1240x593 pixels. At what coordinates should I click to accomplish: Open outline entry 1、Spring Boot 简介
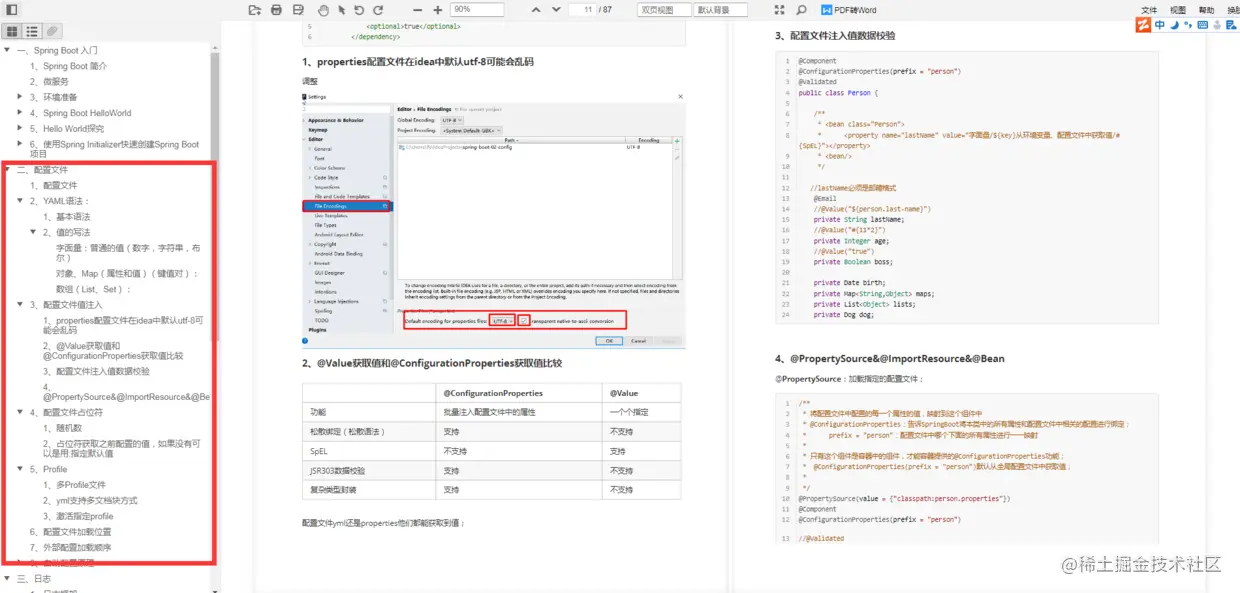[x=68, y=66]
